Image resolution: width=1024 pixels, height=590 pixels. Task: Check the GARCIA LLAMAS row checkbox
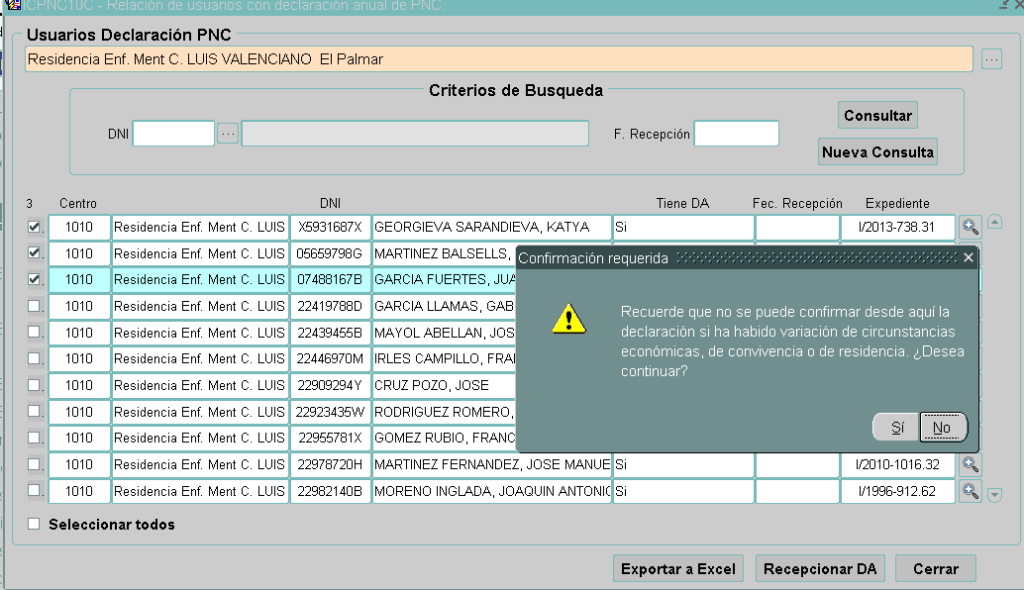(34, 306)
